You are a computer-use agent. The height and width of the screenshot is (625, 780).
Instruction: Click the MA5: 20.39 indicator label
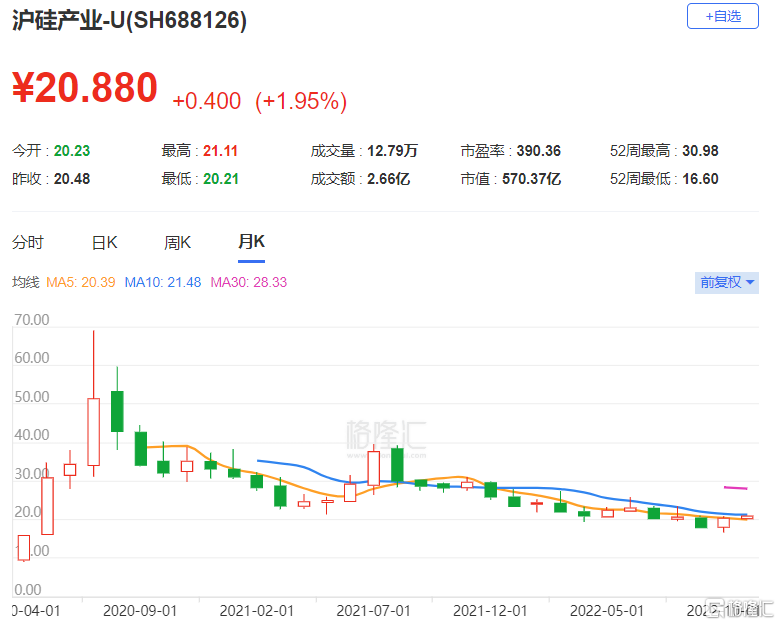[81, 283]
